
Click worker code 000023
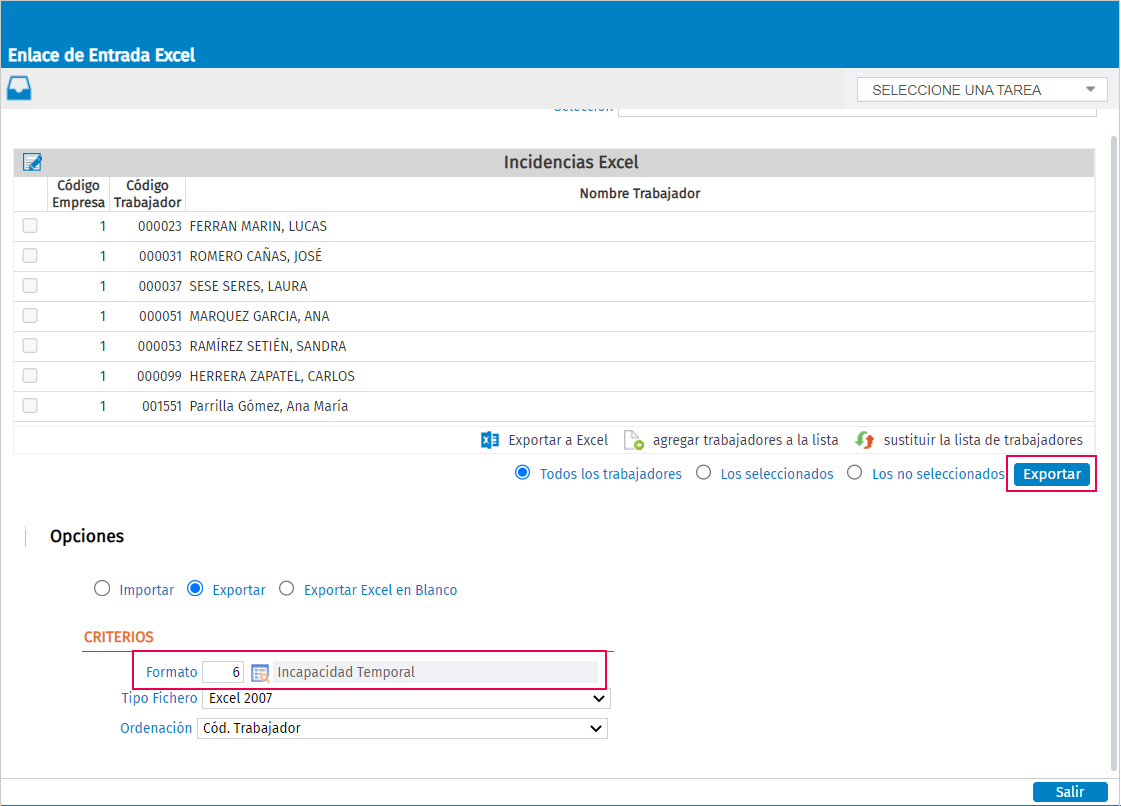pos(160,227)
